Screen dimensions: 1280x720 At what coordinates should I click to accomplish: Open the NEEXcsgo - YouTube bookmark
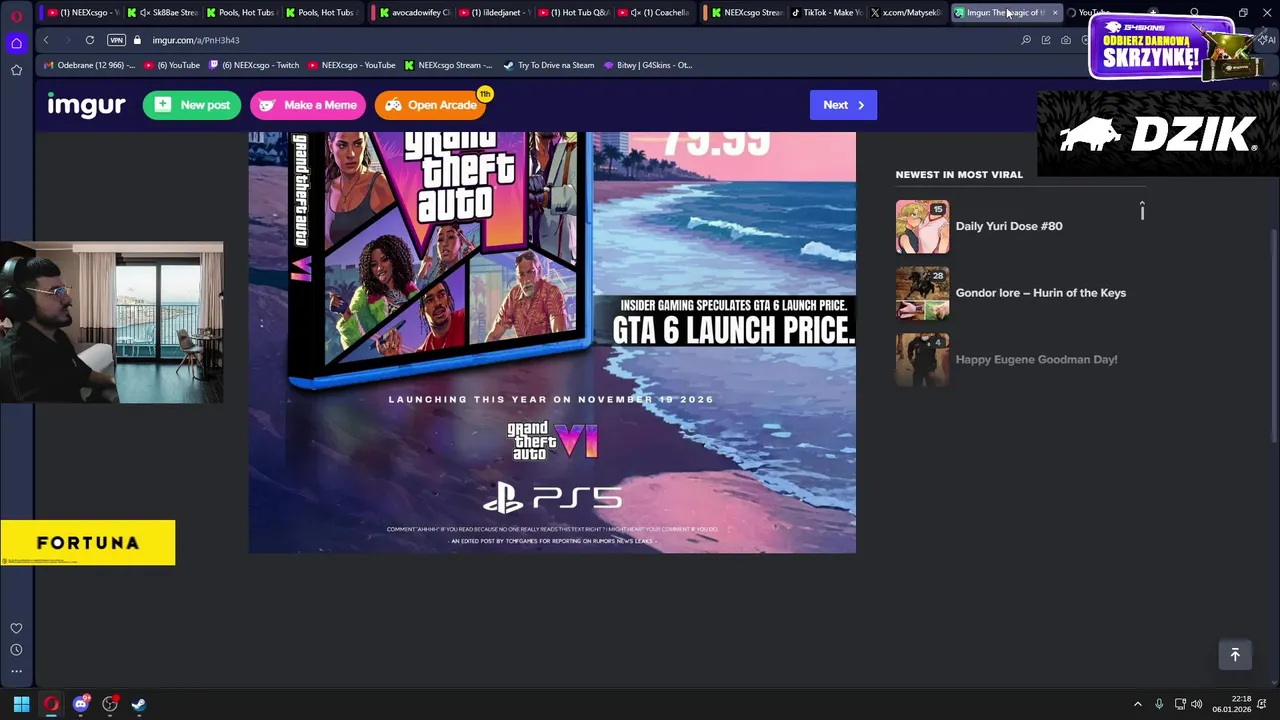(x=351, y=65)
